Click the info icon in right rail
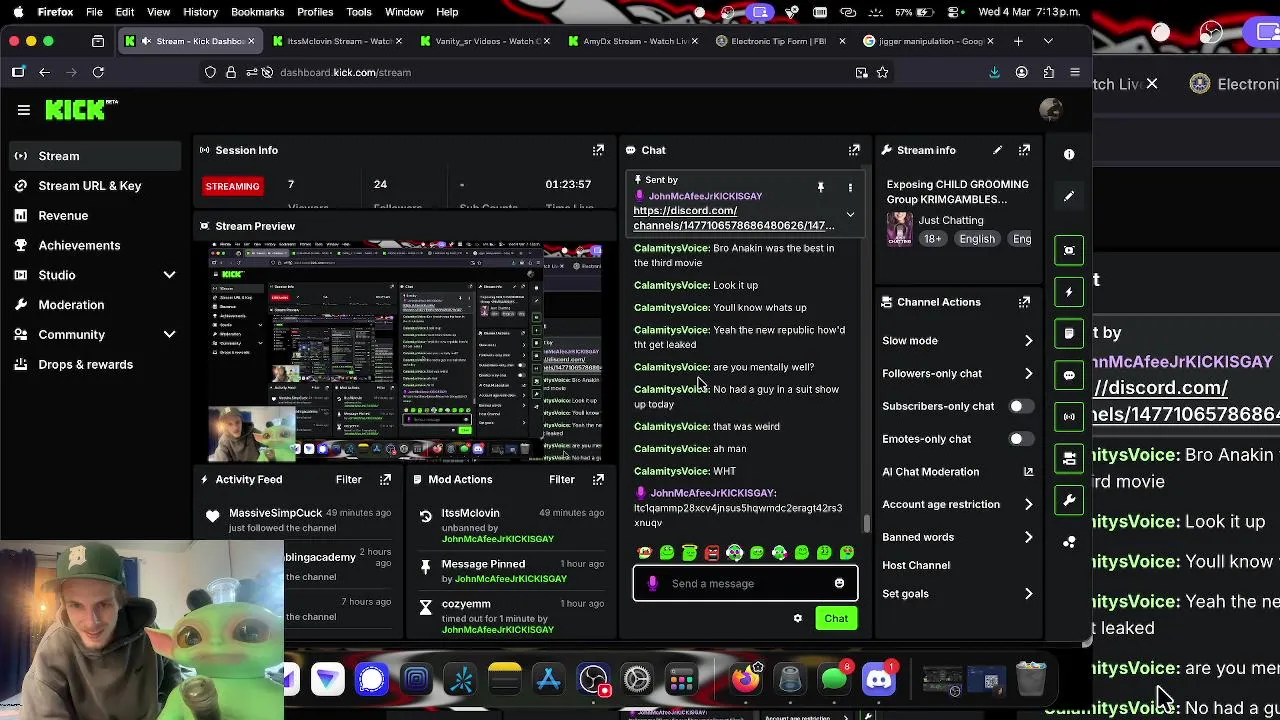Image resolution: width=1280 pixels, height=720 pixels. (x=1069, y=154)
